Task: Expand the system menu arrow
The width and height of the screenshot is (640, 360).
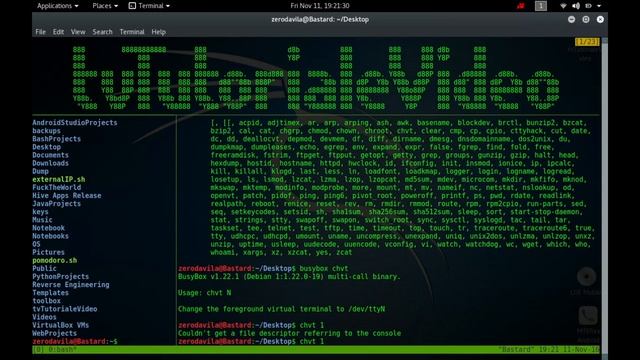Action: coord(599,6)
